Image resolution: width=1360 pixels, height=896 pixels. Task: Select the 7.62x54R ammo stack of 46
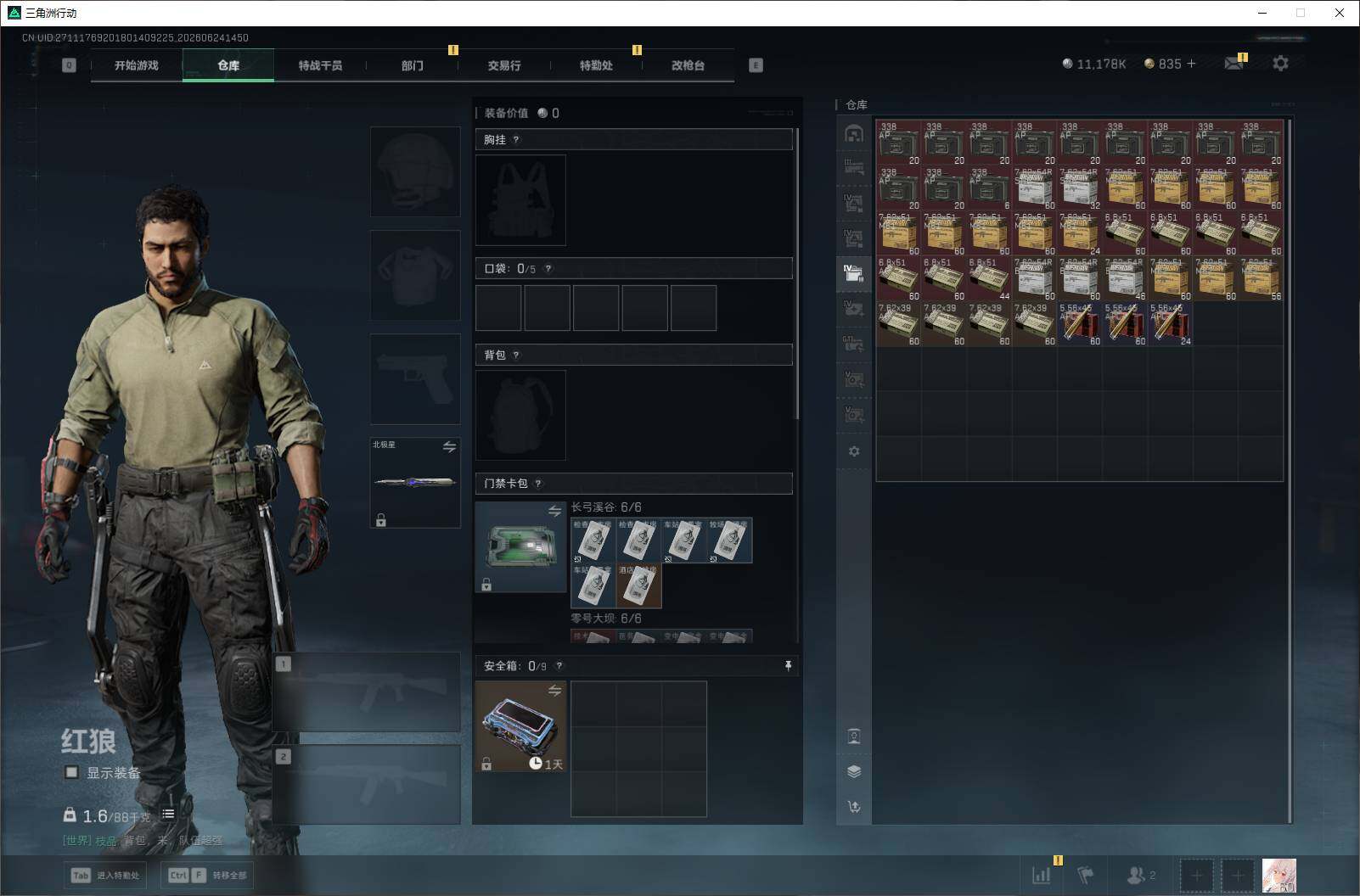(x=1125, y=278)
